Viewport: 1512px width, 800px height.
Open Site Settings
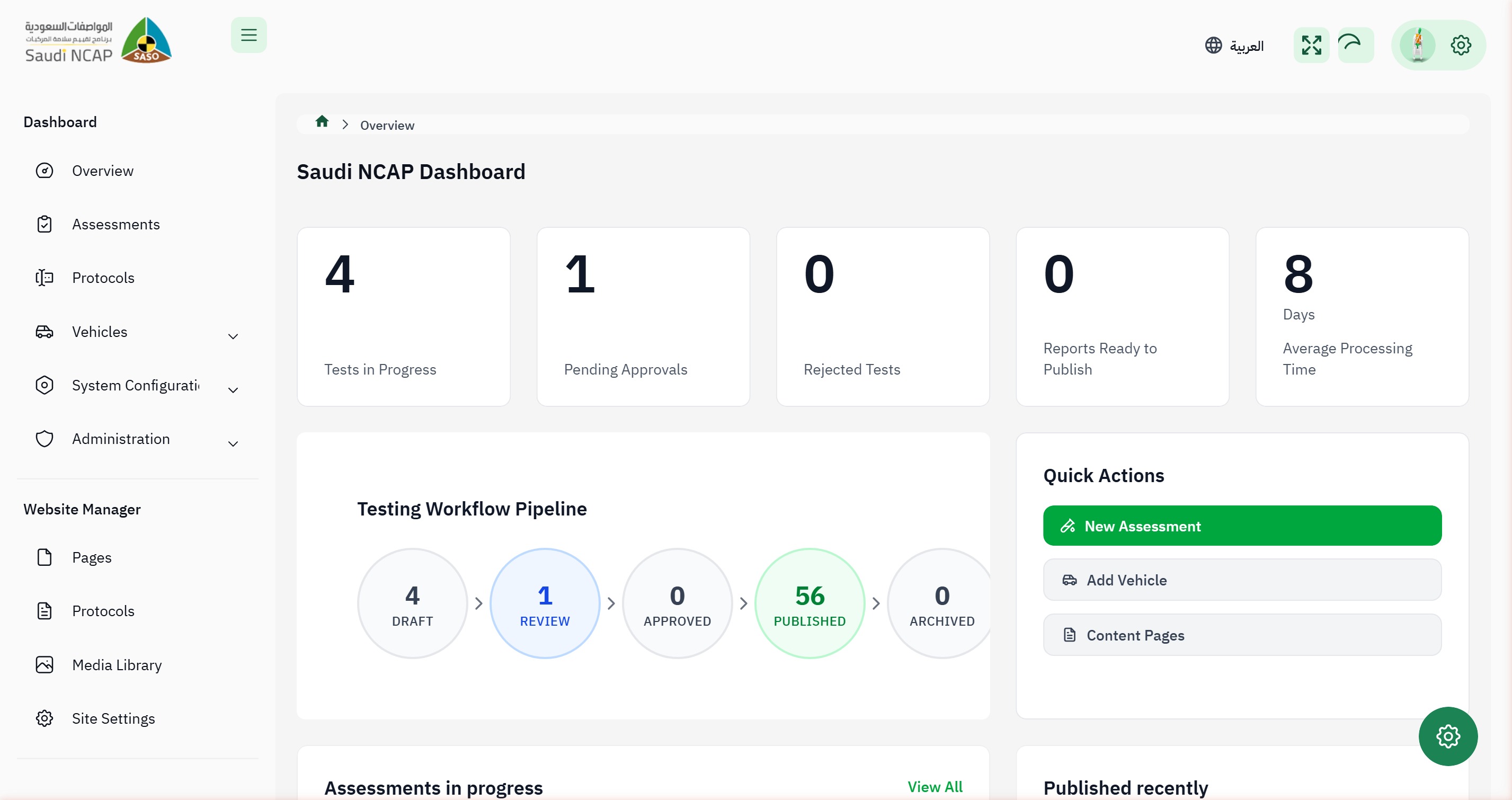pyautogui.click(x=137, y=718)
